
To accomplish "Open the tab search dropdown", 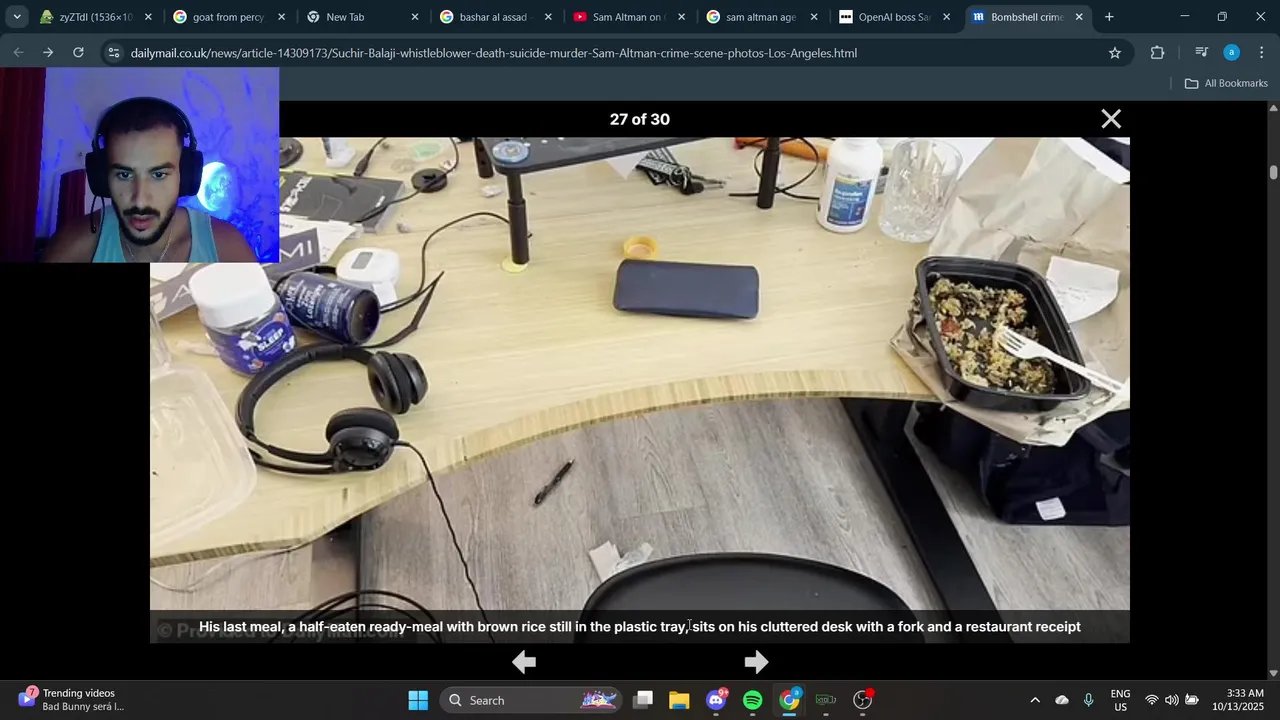I will point(17,17).
